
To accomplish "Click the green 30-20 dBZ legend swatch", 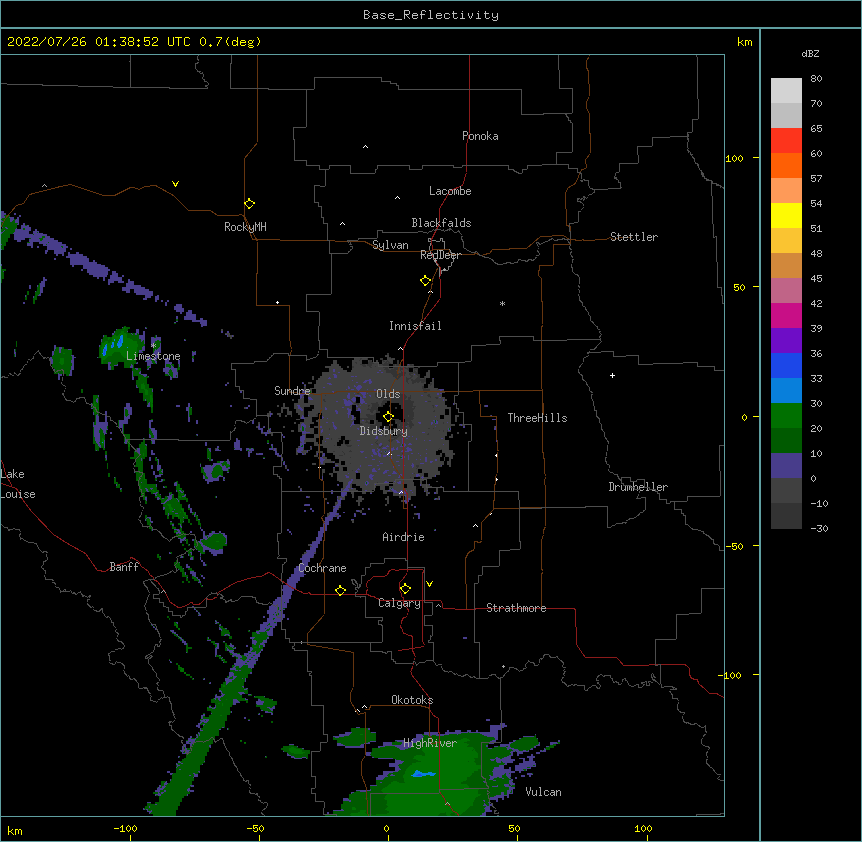I will coord(786,416).
